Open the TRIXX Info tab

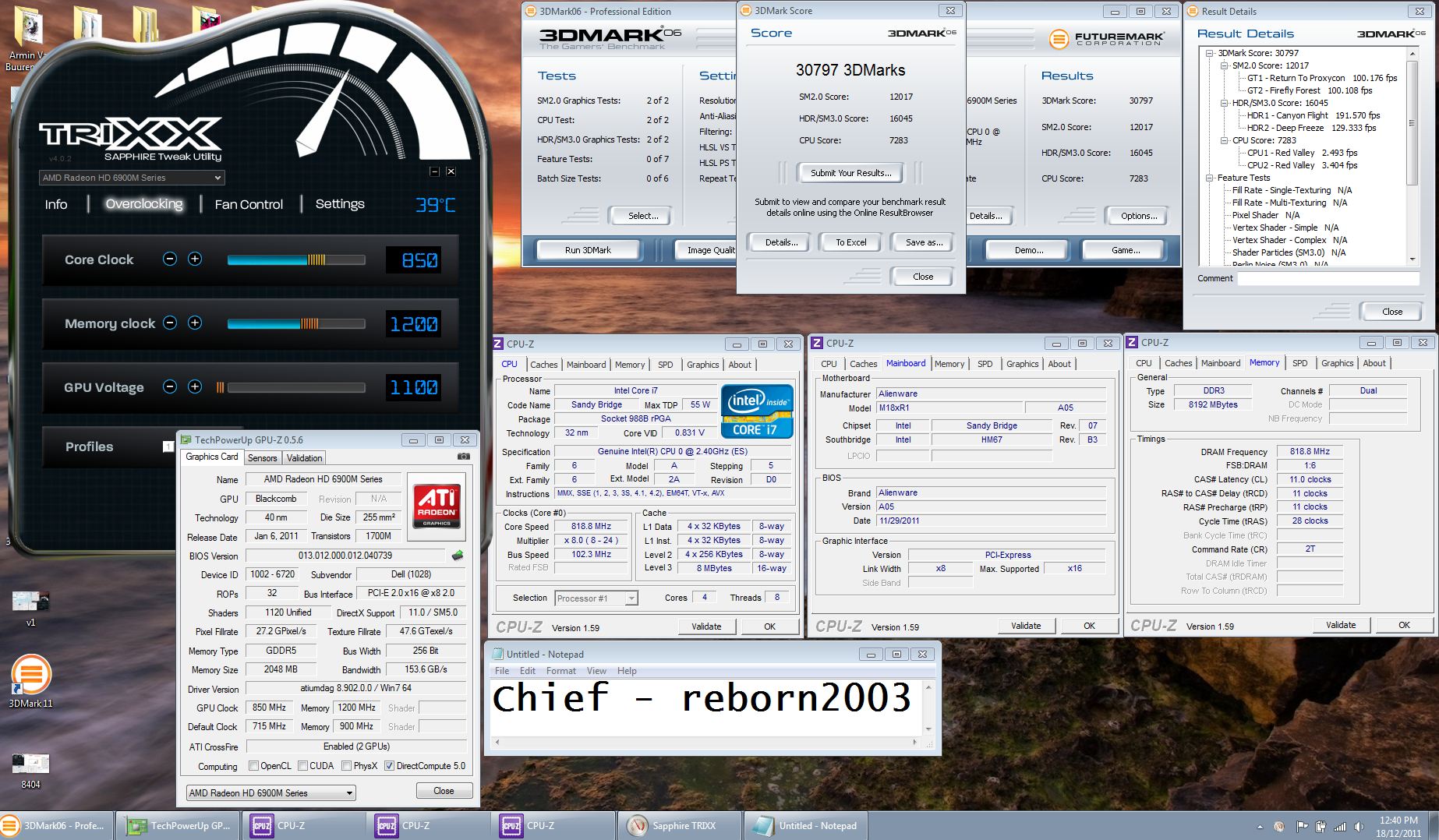click(56, 204)
